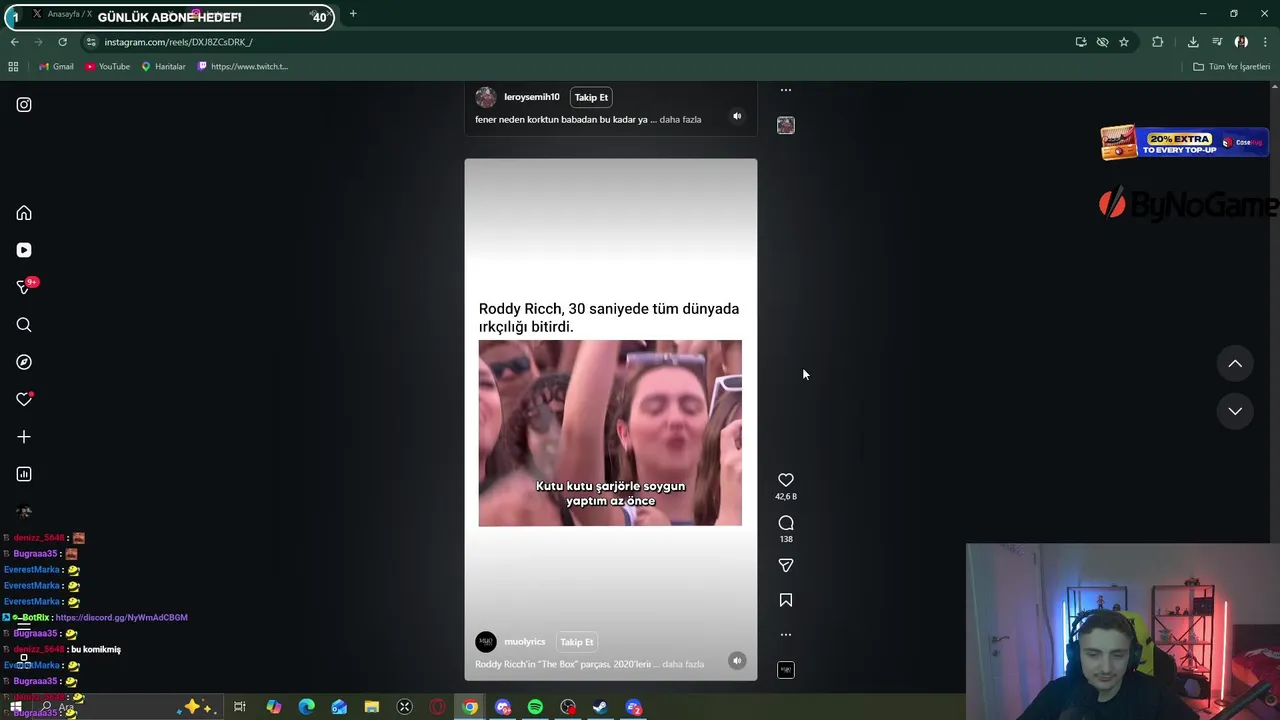Mute the muolyrics reel audio
Screen dimensions: 1280x720
[737, 661]
